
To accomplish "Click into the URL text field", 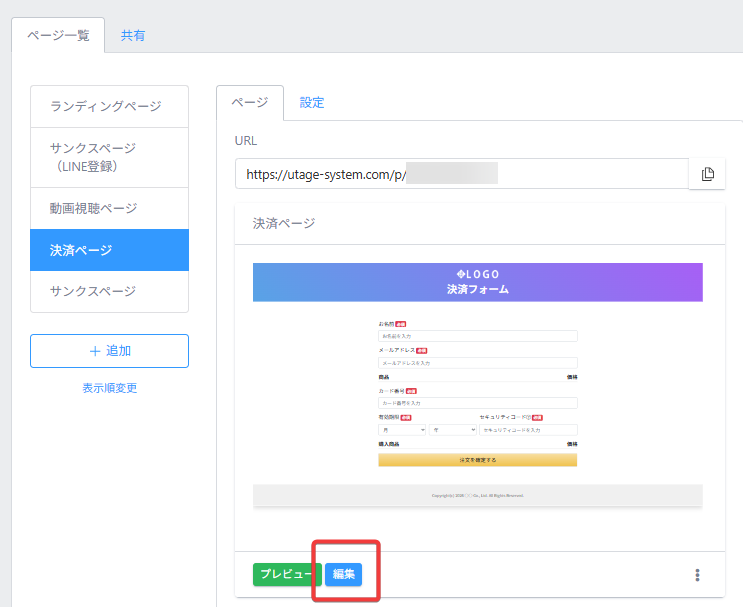I will [x=460, y=174].
